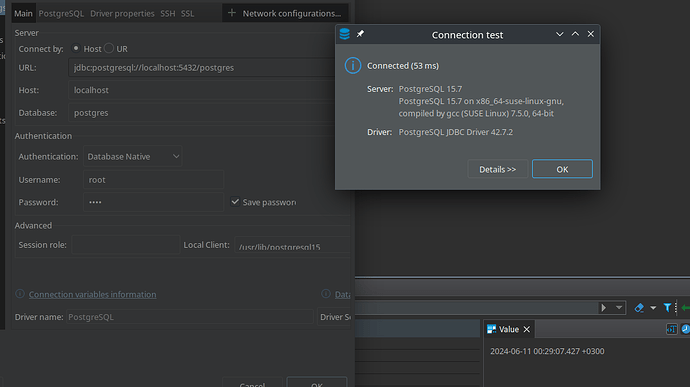This screenshot has width=690, height=387.
Task: Click the up chevron in Connection test title bar
Action: point(575,34)
